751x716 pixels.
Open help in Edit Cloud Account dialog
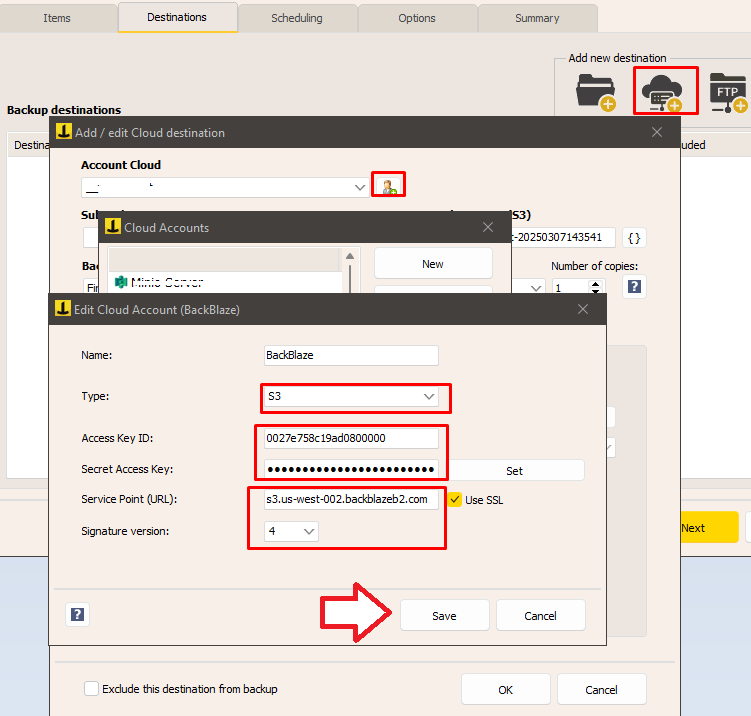tap(78, 614)
